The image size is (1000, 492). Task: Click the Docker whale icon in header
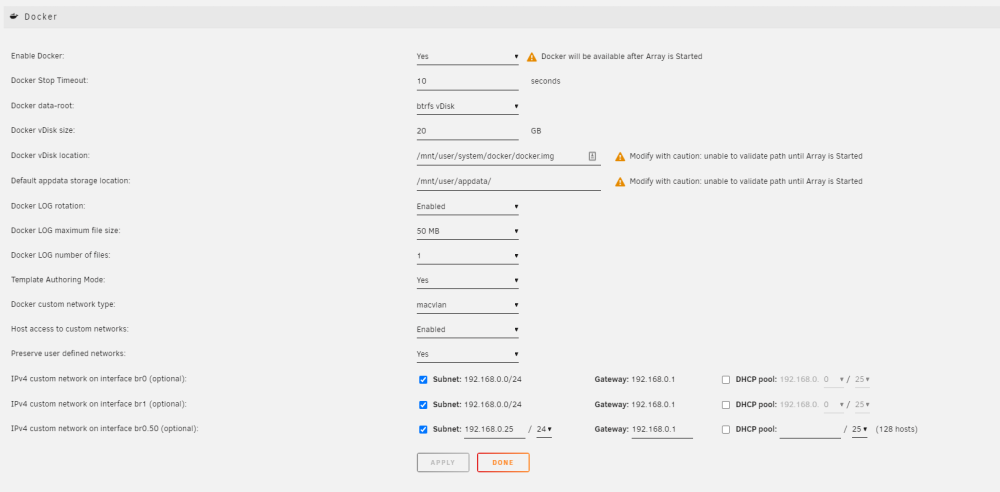pos(14,17)
